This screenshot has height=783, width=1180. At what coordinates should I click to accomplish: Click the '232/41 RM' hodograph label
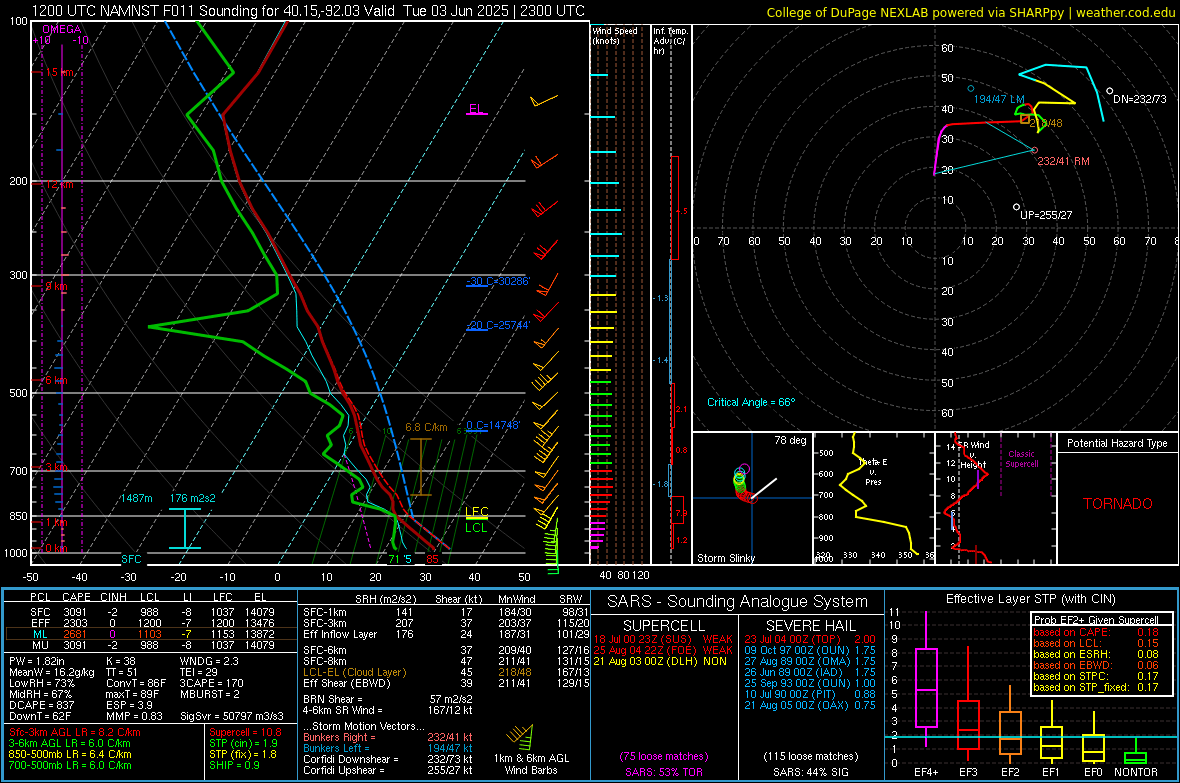1063,161
